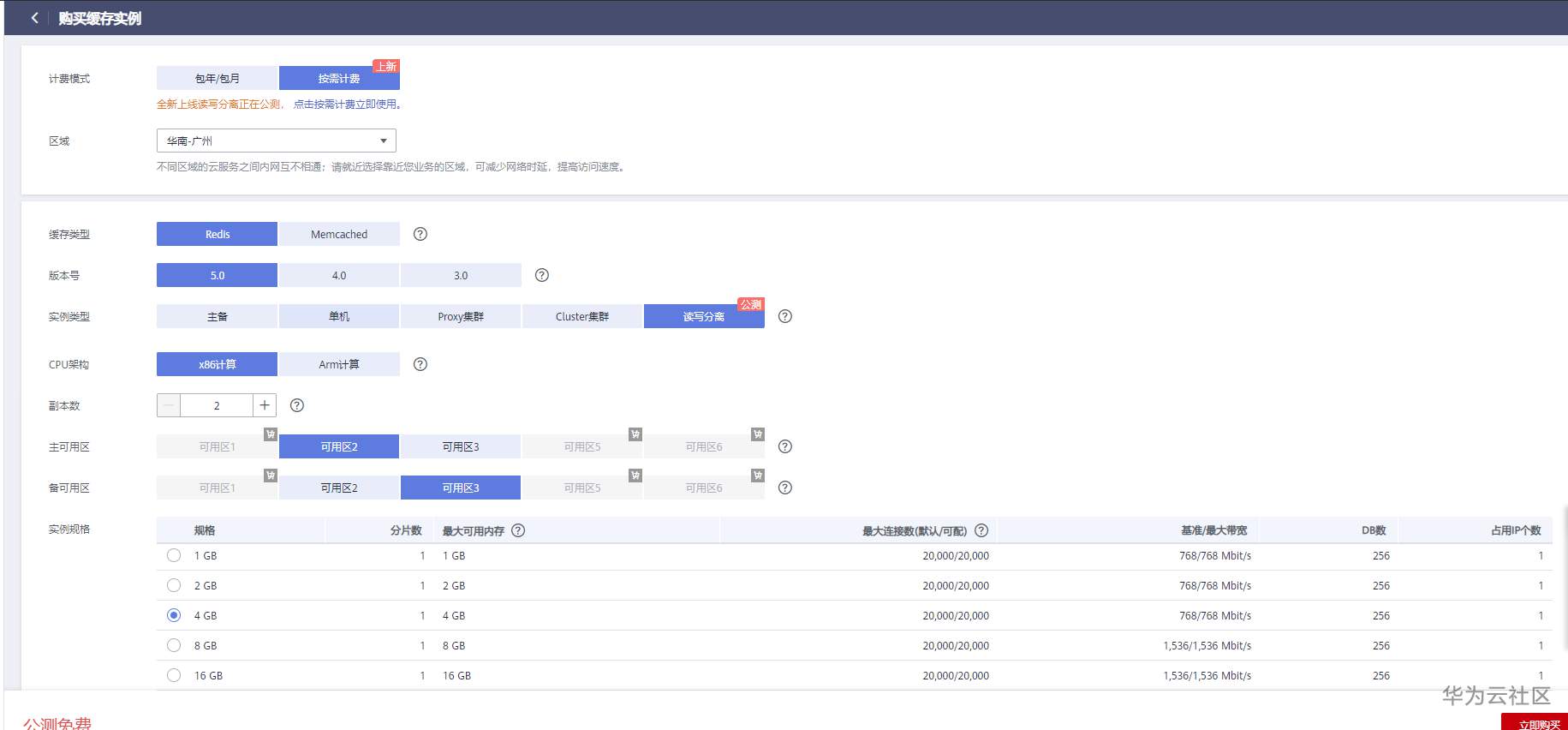Screen dimensions: 1568x730
Task: Select Memcached cache type
Action: click(x=339, y=234)
